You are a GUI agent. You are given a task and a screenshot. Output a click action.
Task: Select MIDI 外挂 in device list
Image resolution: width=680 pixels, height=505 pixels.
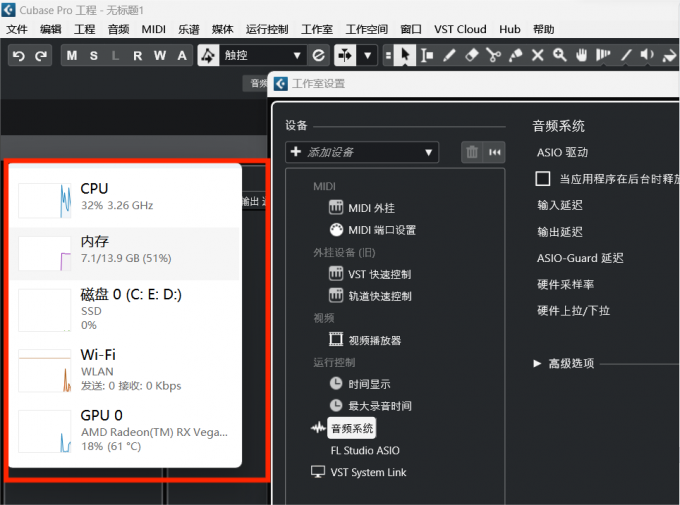pyautogui.click(x=362, y=208)
